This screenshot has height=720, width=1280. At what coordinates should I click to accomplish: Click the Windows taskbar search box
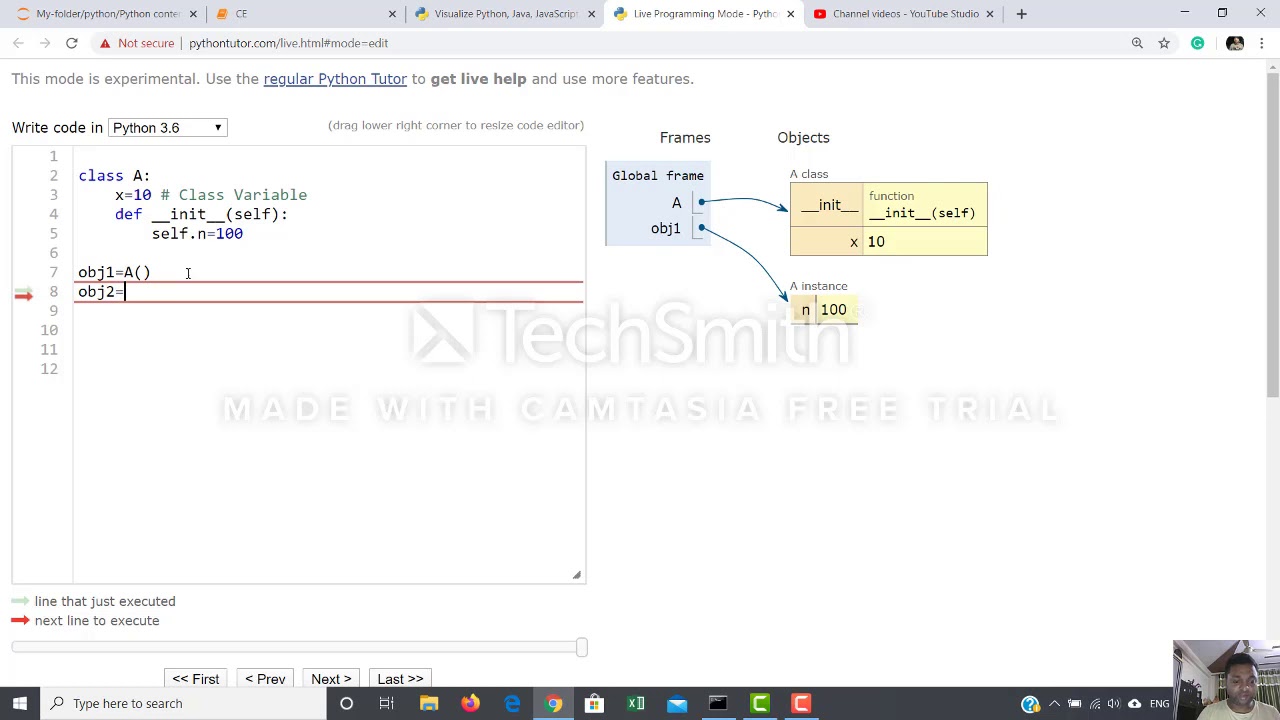point(182,703)
